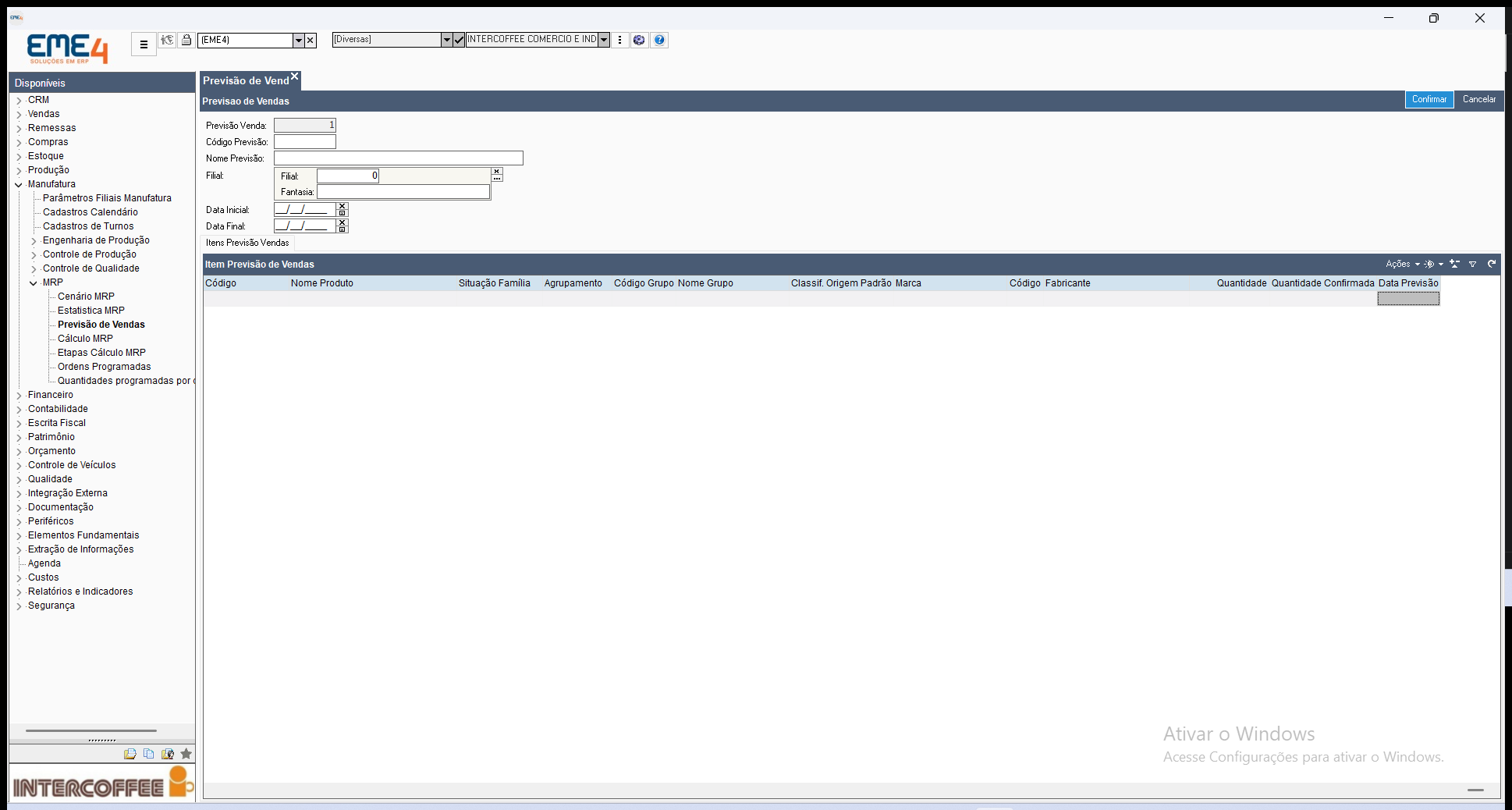1512x810 pixels.
Task: Open the settings gear icon in the toolbar
Action: [639, 40]
